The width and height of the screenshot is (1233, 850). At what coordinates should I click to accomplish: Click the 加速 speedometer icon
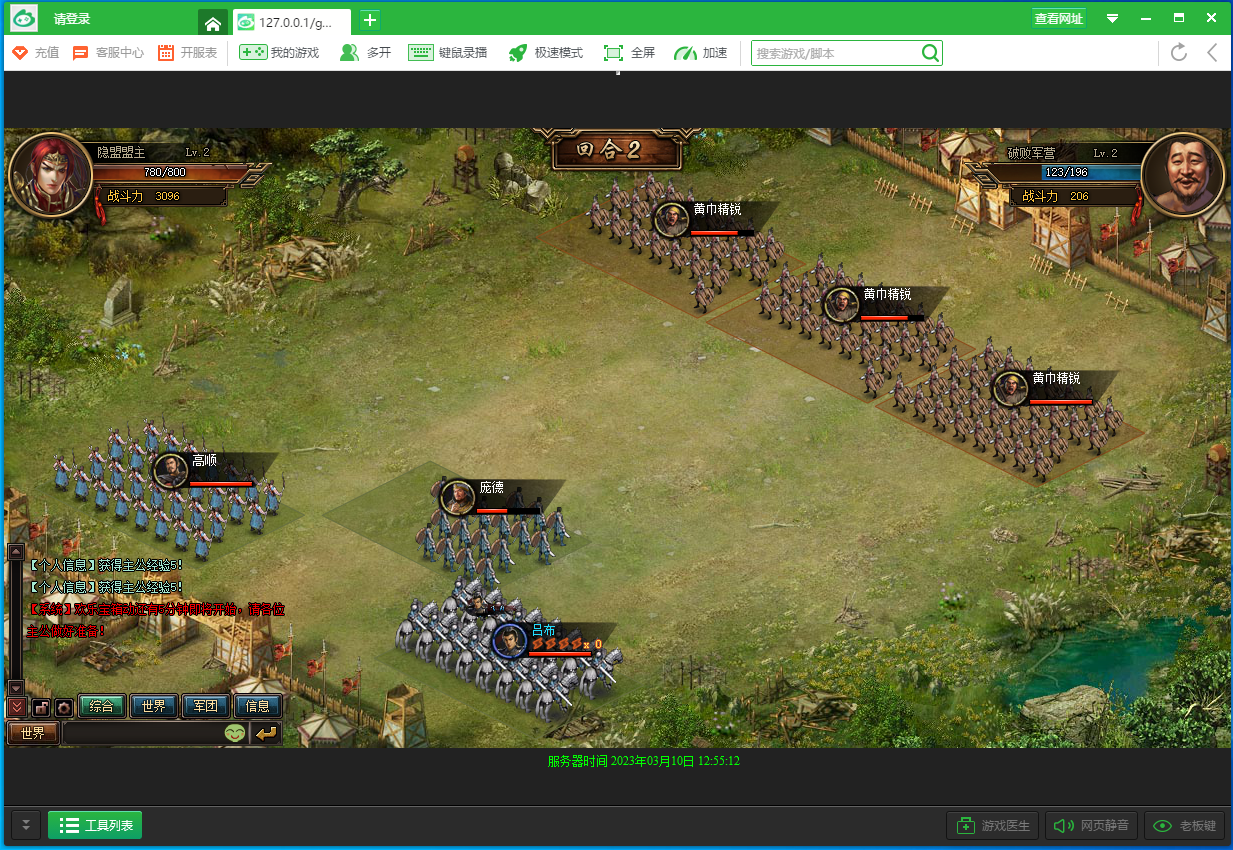700,53
